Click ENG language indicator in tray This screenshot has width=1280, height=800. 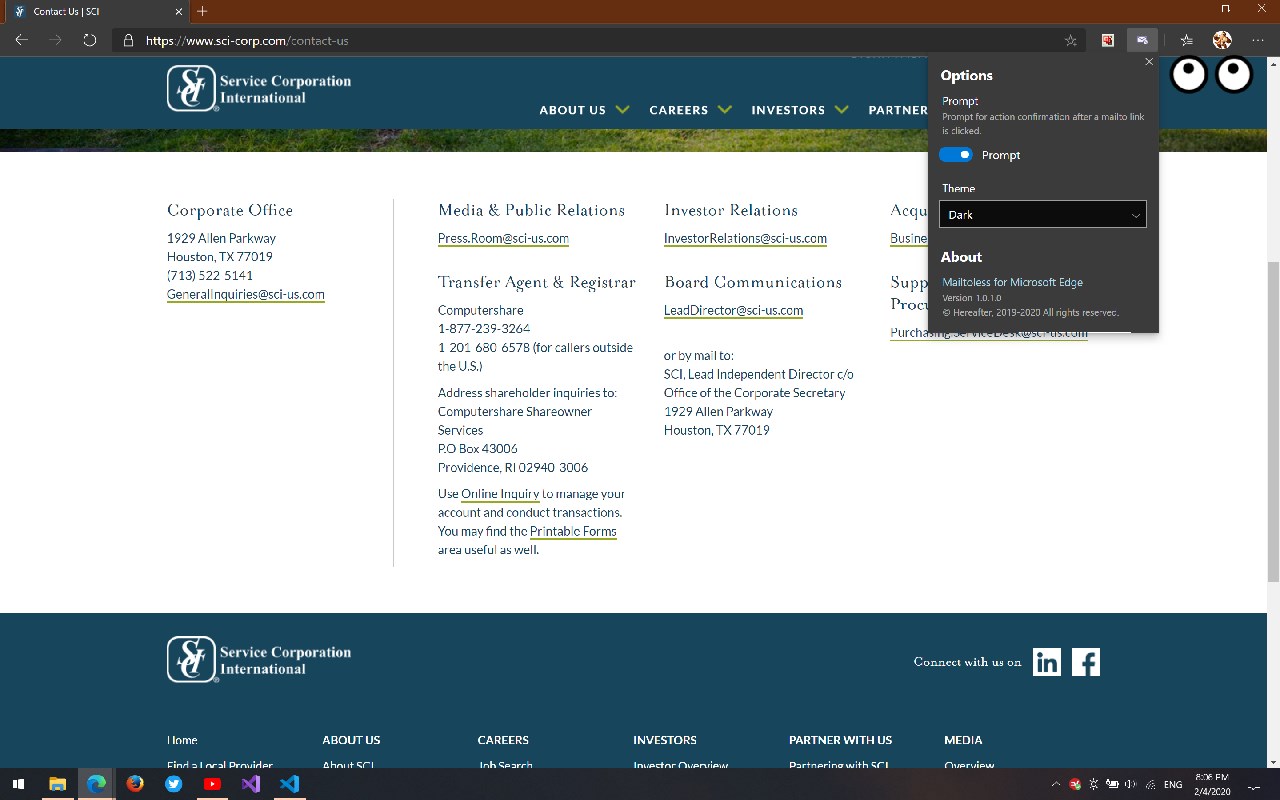[x=1173, y=785]
